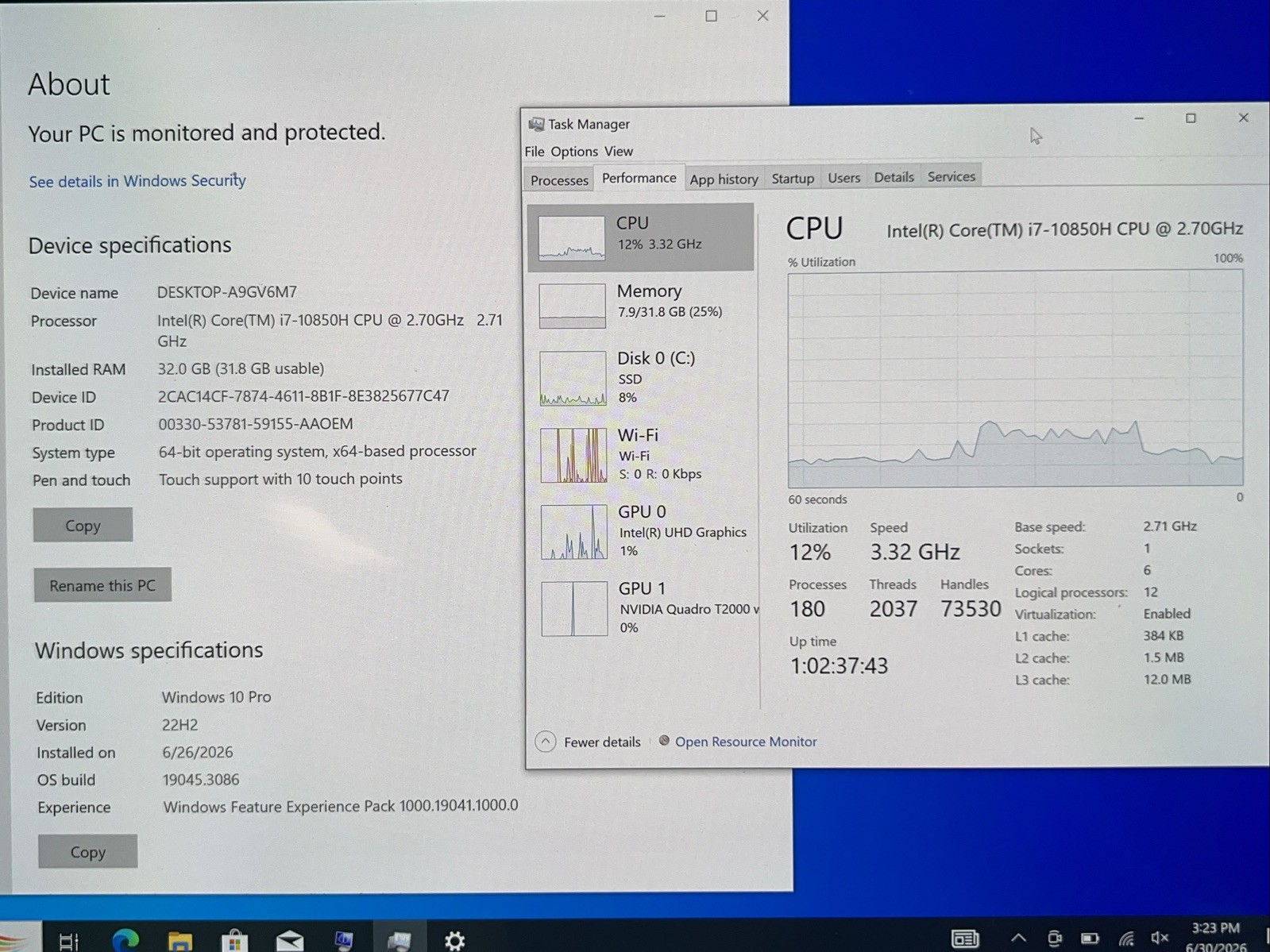Select the Memory mini graph in the sidebar
1270x952 pixels.
click(x=572, y=306)
